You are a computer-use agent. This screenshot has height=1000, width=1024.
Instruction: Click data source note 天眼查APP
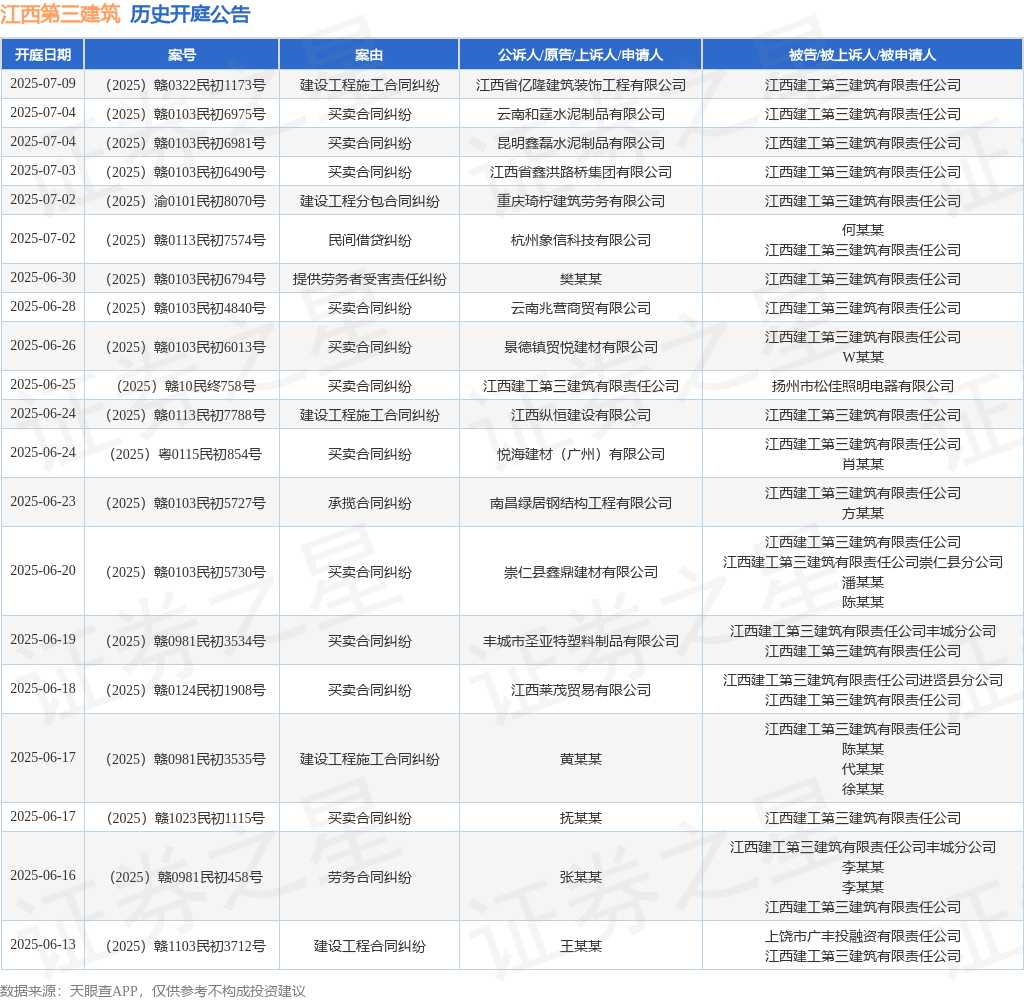(103, 991)
